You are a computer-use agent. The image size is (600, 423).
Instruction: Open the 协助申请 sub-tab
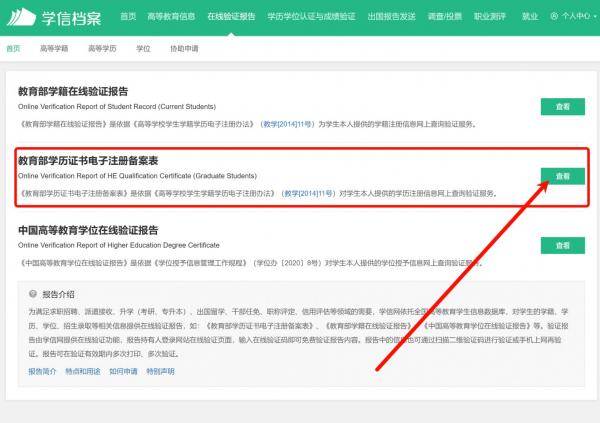tap(184, 48)
